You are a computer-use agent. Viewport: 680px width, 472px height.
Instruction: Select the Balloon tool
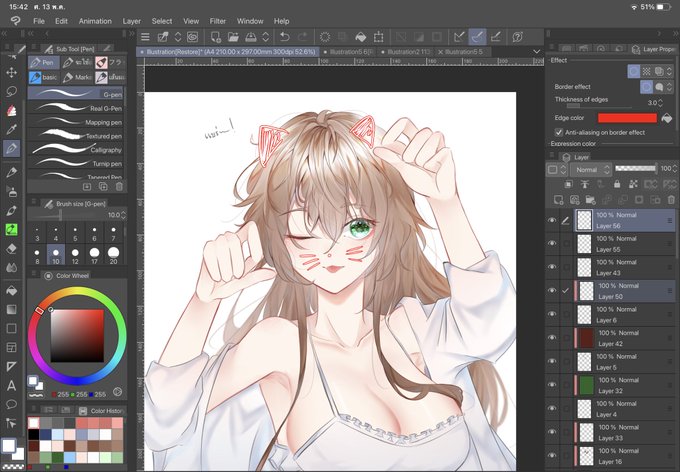pyautogui.click(x=12, y=404)
